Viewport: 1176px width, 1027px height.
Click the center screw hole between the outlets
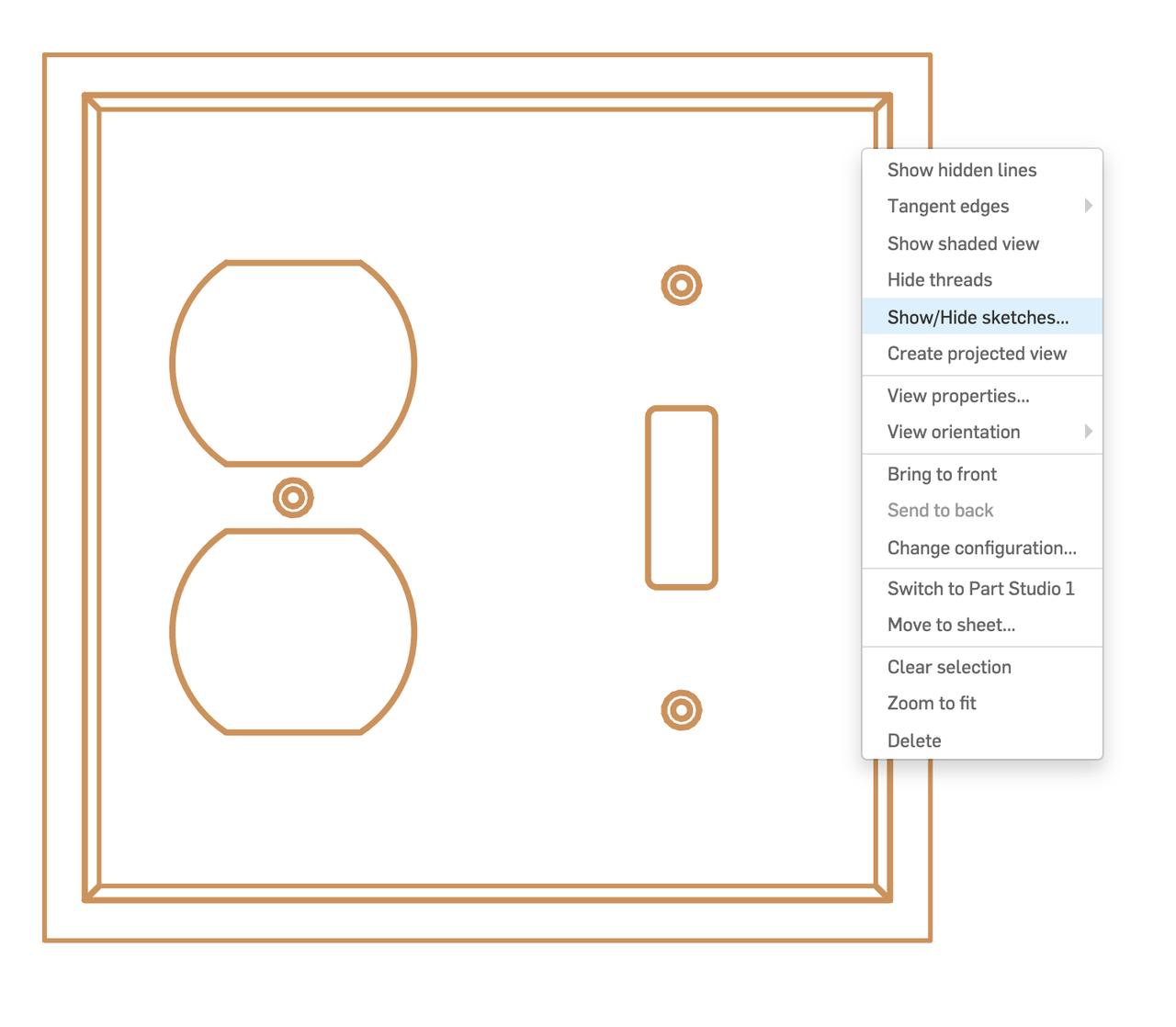(x=292, y=499)
